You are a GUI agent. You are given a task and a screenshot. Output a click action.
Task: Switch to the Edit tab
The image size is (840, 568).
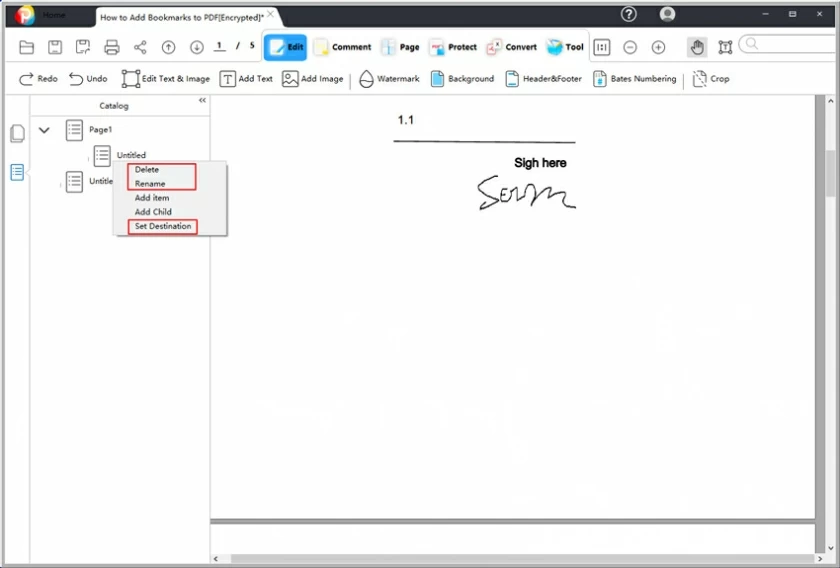(x=285, y=47)
